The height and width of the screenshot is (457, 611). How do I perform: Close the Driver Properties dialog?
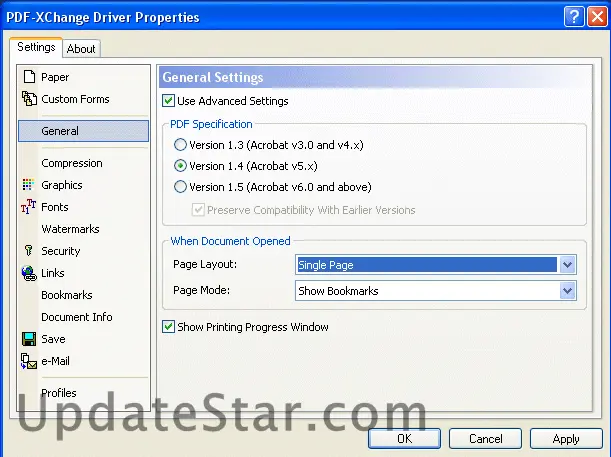(x=597, y=17)
